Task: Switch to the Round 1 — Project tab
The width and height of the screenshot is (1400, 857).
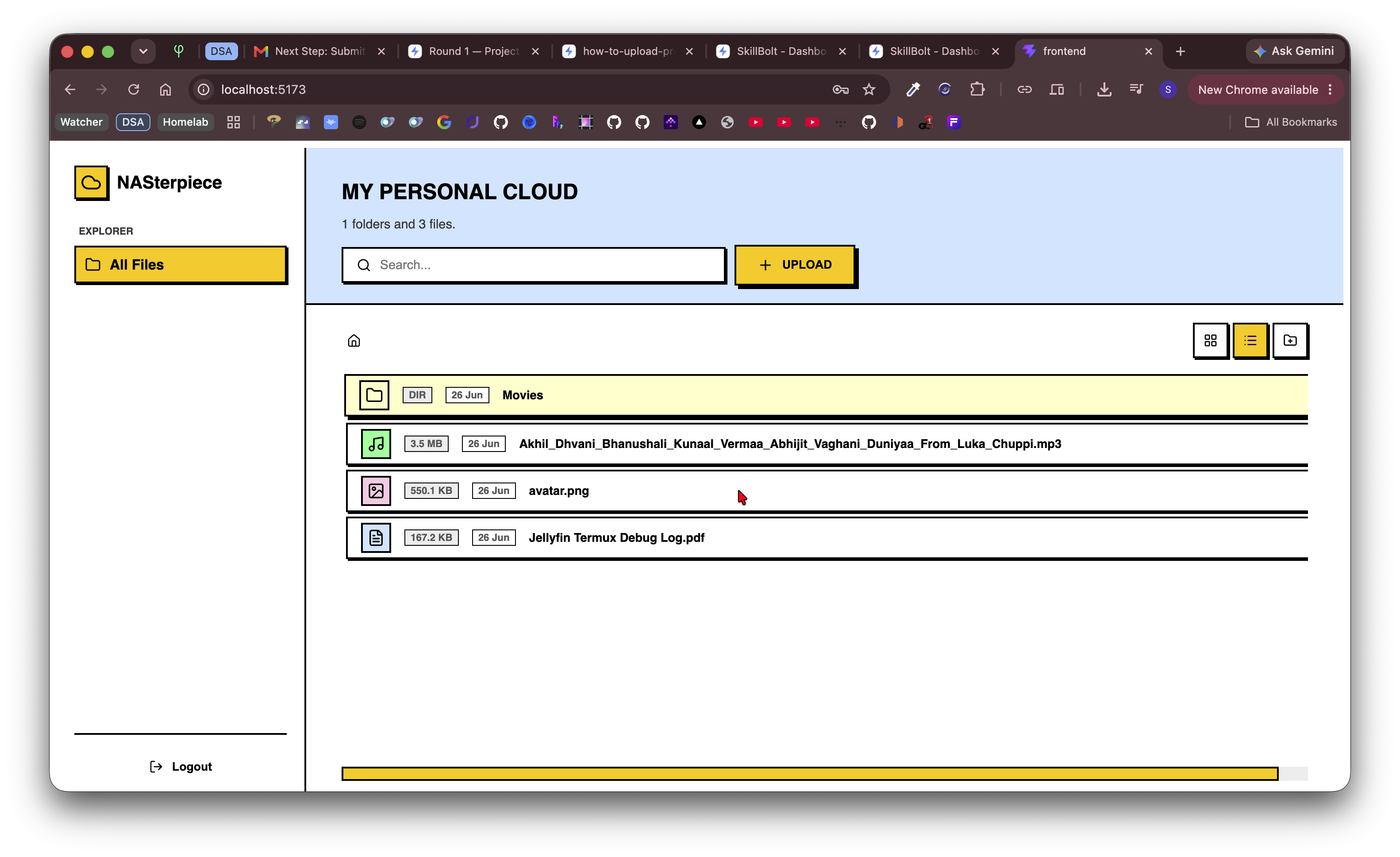Action: (474, 51)
